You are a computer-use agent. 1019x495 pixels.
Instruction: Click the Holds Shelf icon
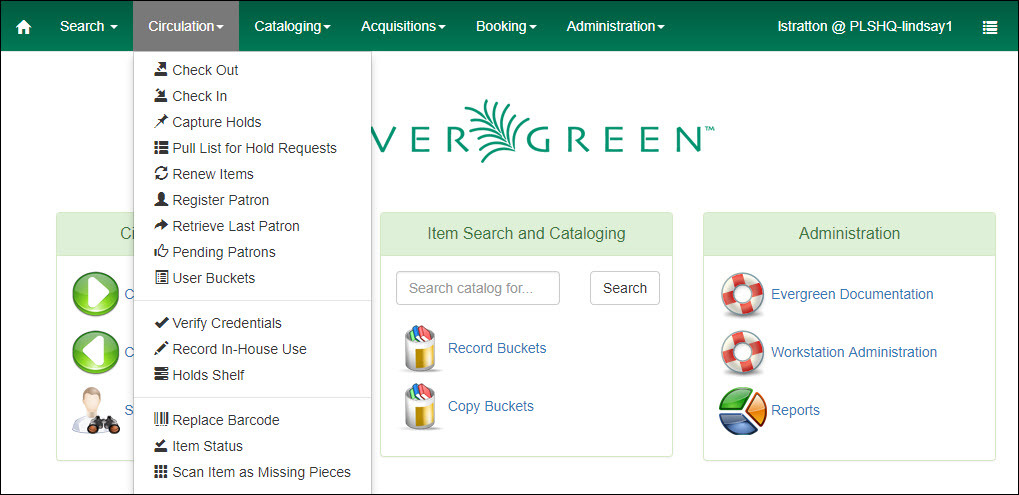(x=161, y=375)
